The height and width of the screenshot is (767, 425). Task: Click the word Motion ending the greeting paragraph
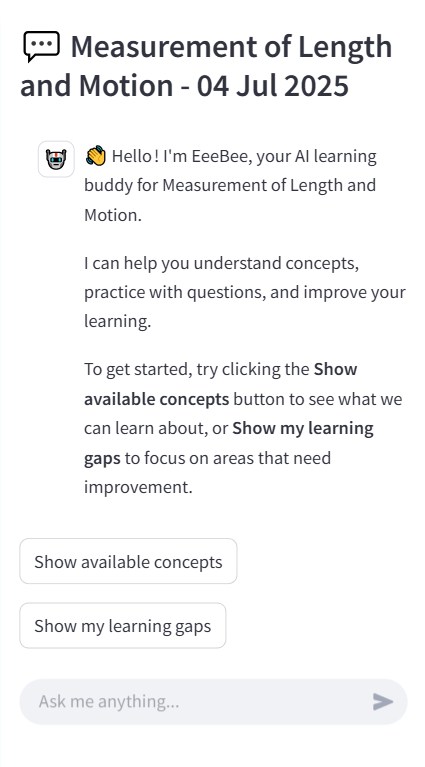point(112,215)
